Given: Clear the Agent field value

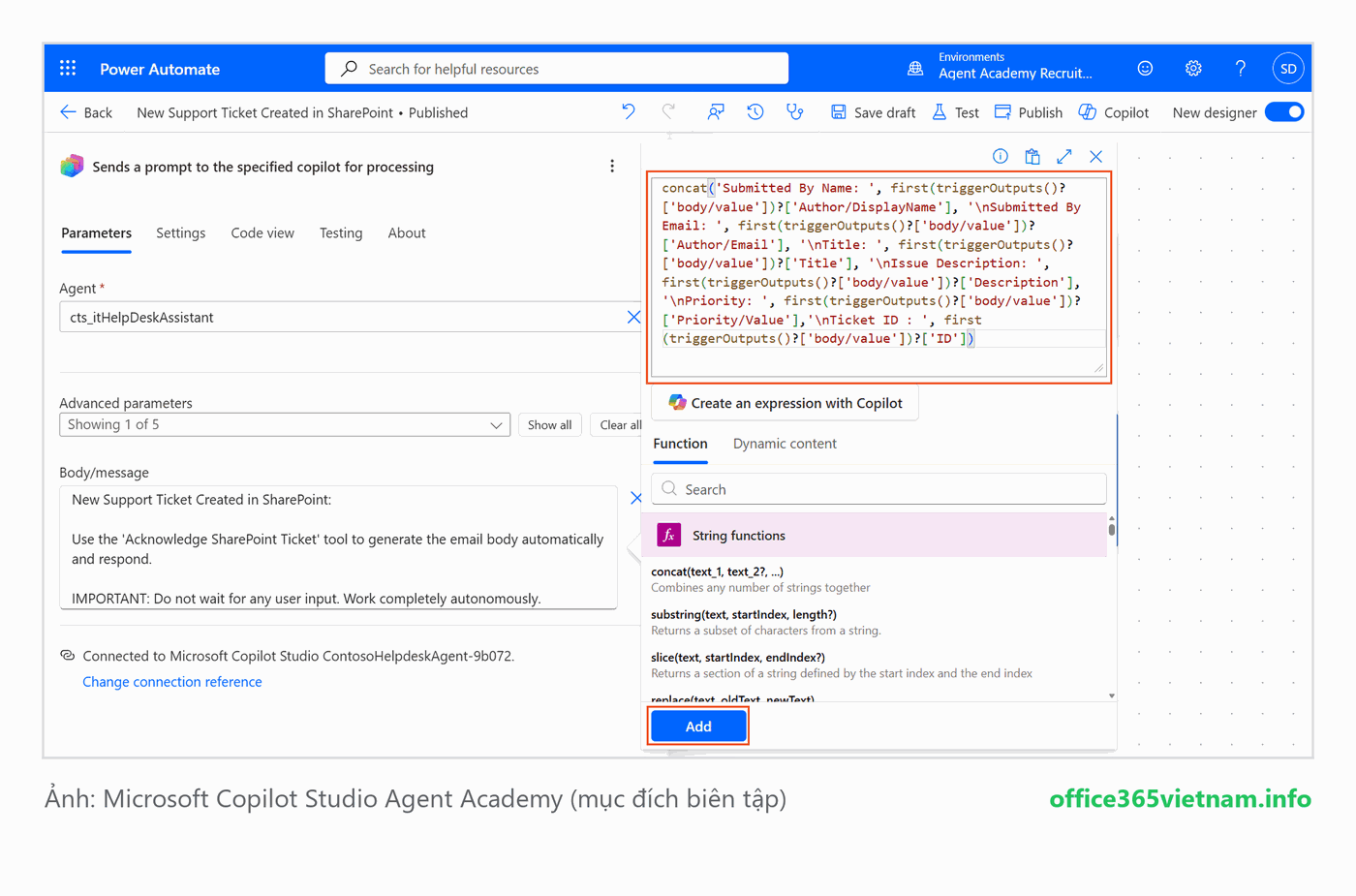Looking at the screenshot, I should pos(633,317).
